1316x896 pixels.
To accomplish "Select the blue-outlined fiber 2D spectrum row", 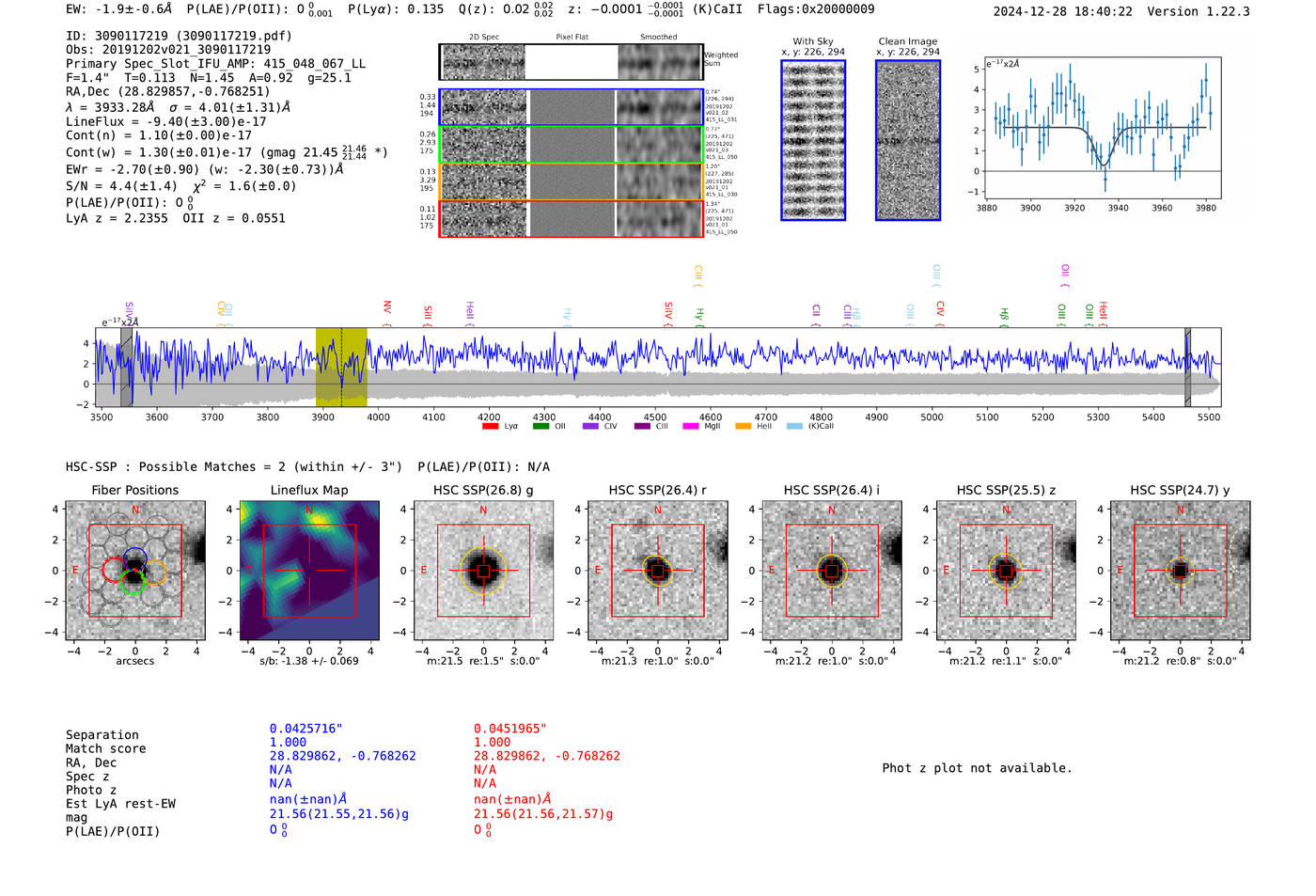I will (x=571, y=107).
